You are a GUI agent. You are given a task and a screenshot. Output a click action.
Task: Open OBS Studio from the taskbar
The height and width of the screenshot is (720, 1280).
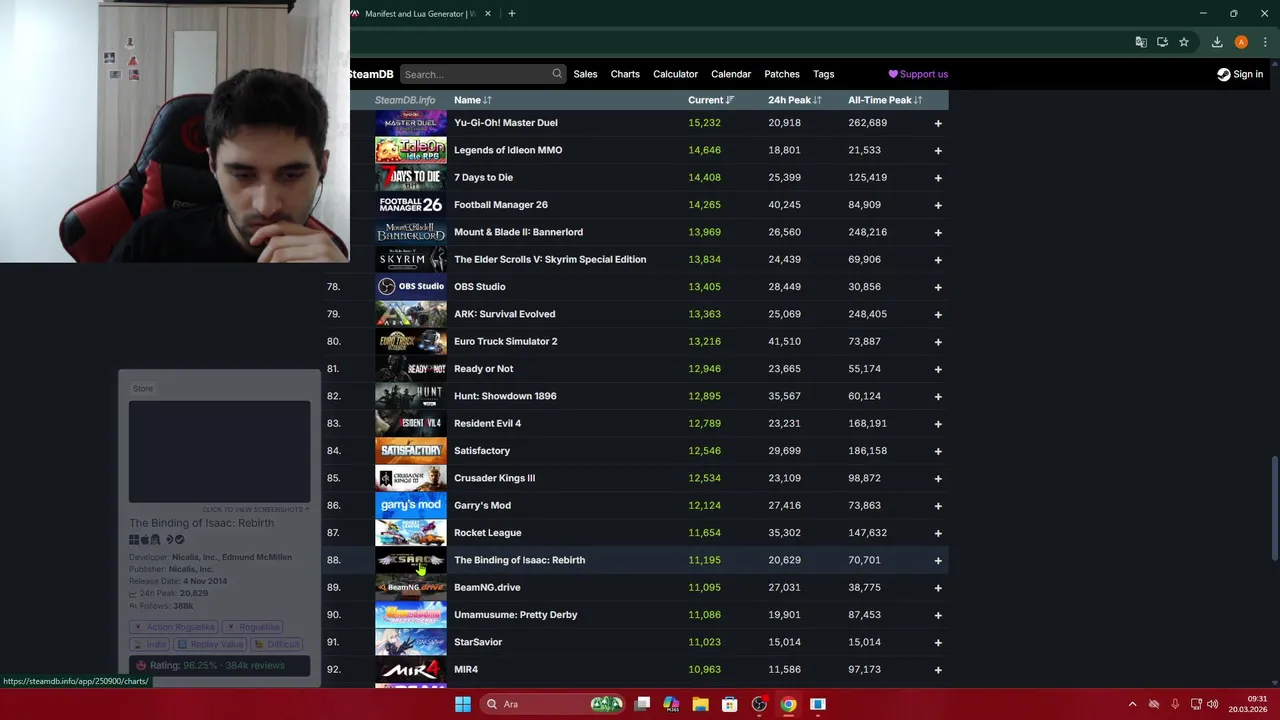(759, 704)
